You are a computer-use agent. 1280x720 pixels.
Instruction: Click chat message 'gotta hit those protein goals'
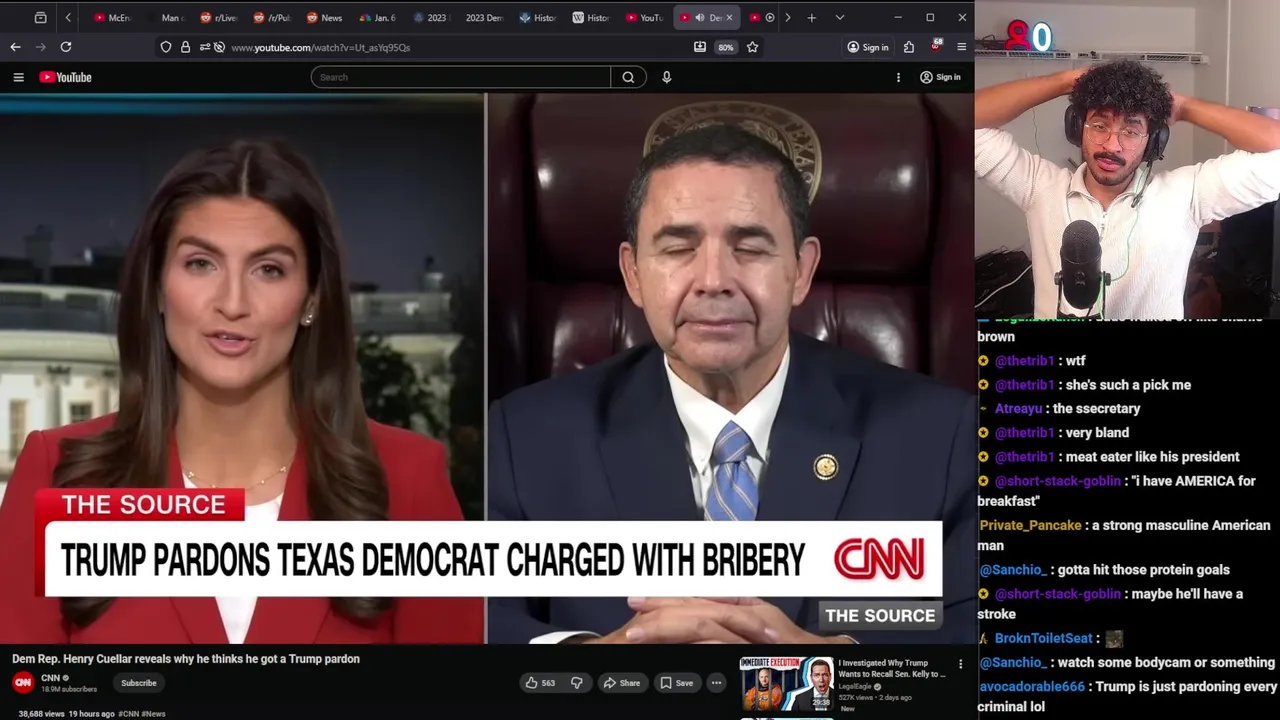1143,570
